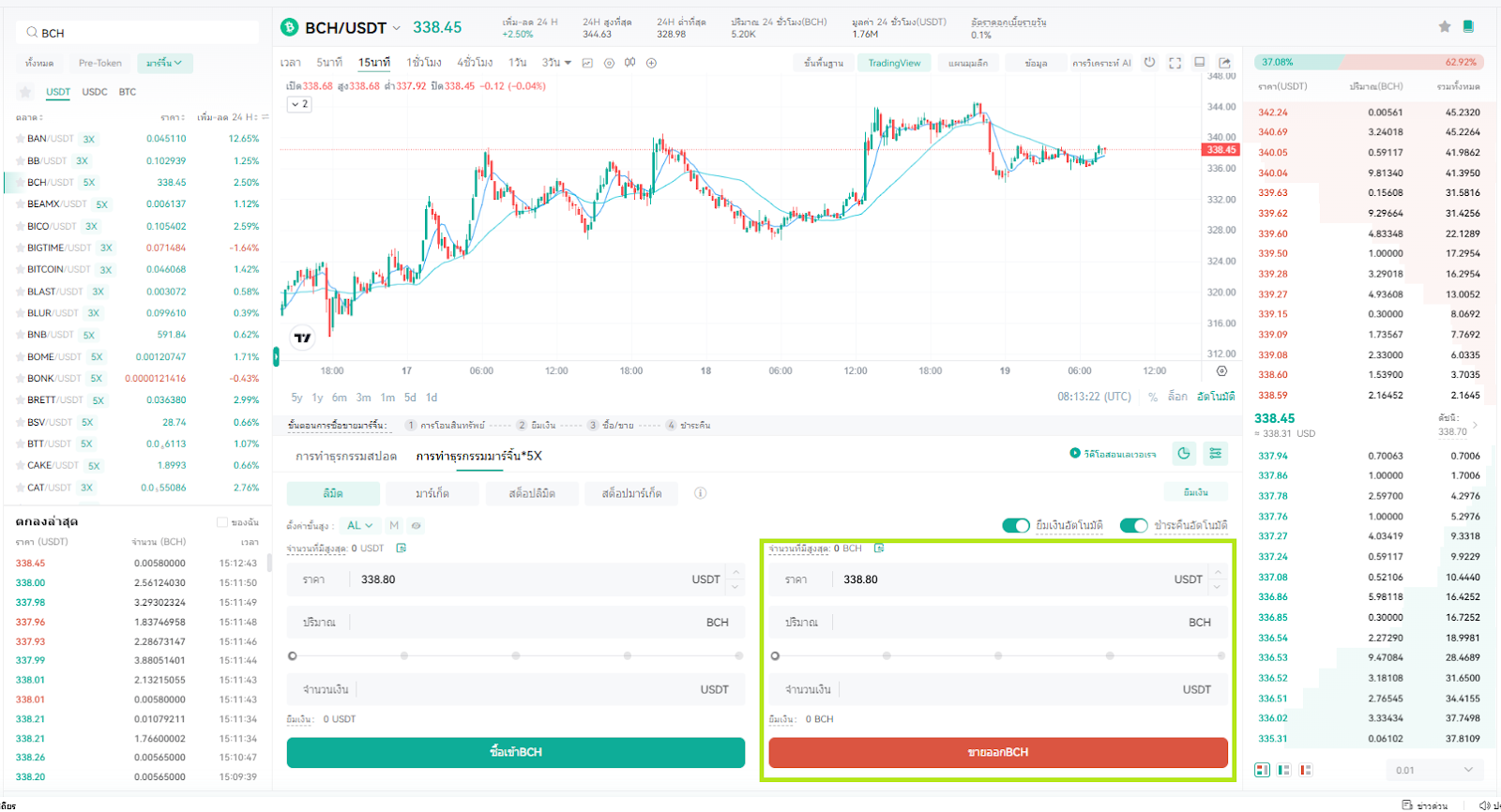Image resolution: width=1501 pixels, height=812 pixels.
Task: Select the Market order type tab
Action: click(432, 493)
